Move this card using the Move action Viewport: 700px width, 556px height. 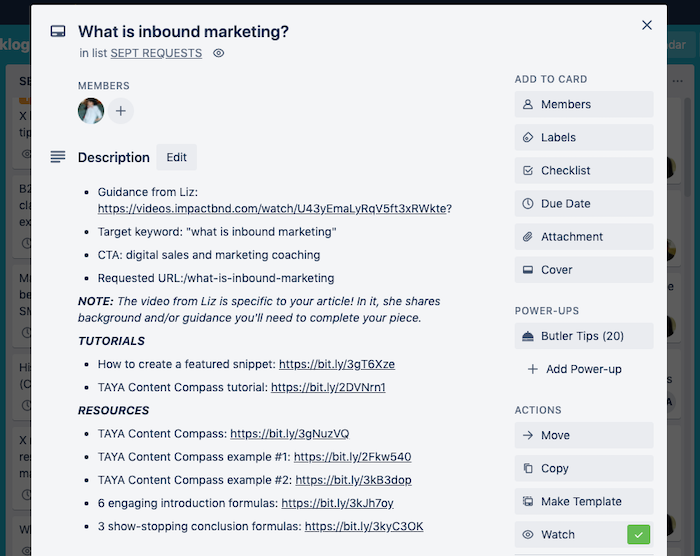coord(584,435)
